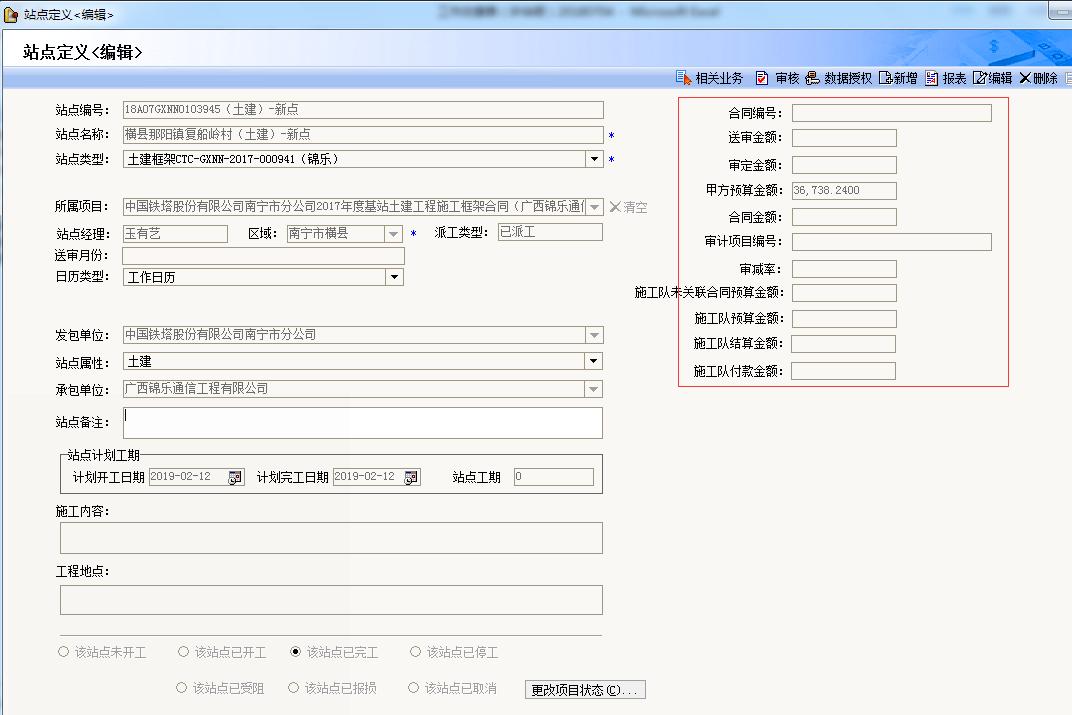Screen dimensions: 1072x715
Task: Open calendar picker for 计划开工日期
Action: (235, 478)
